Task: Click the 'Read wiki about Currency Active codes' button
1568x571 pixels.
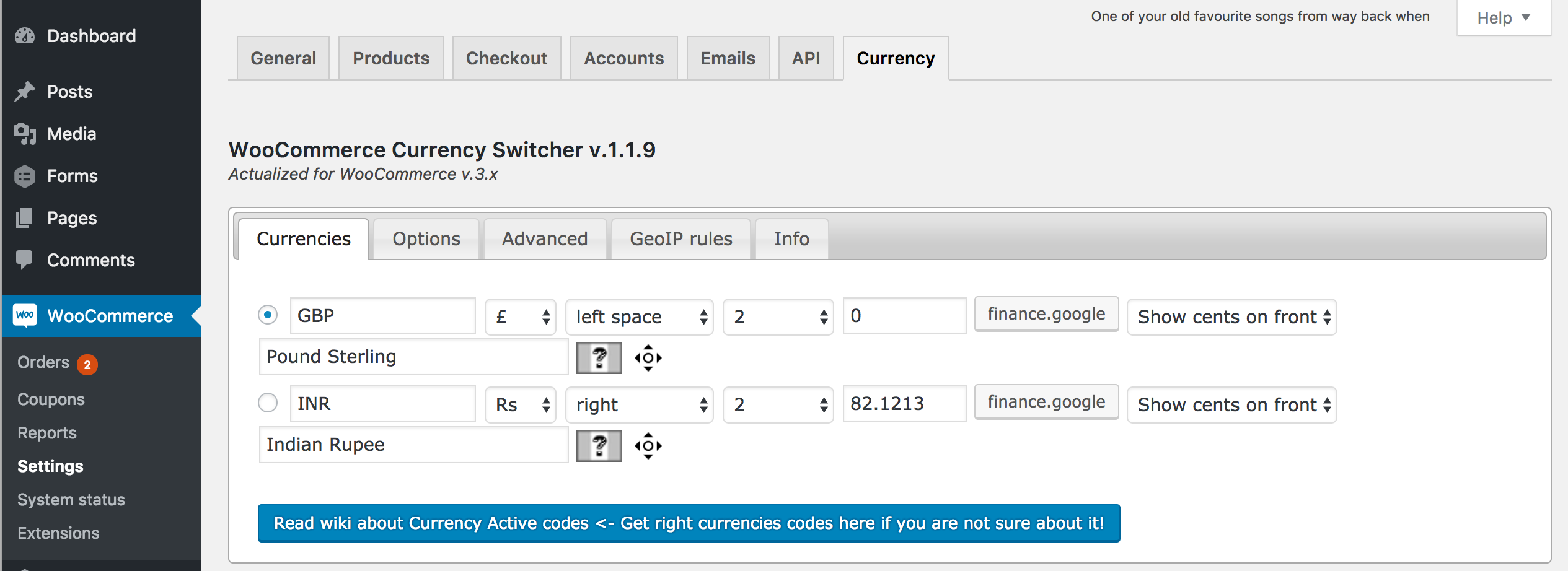Action: point(689,523)
